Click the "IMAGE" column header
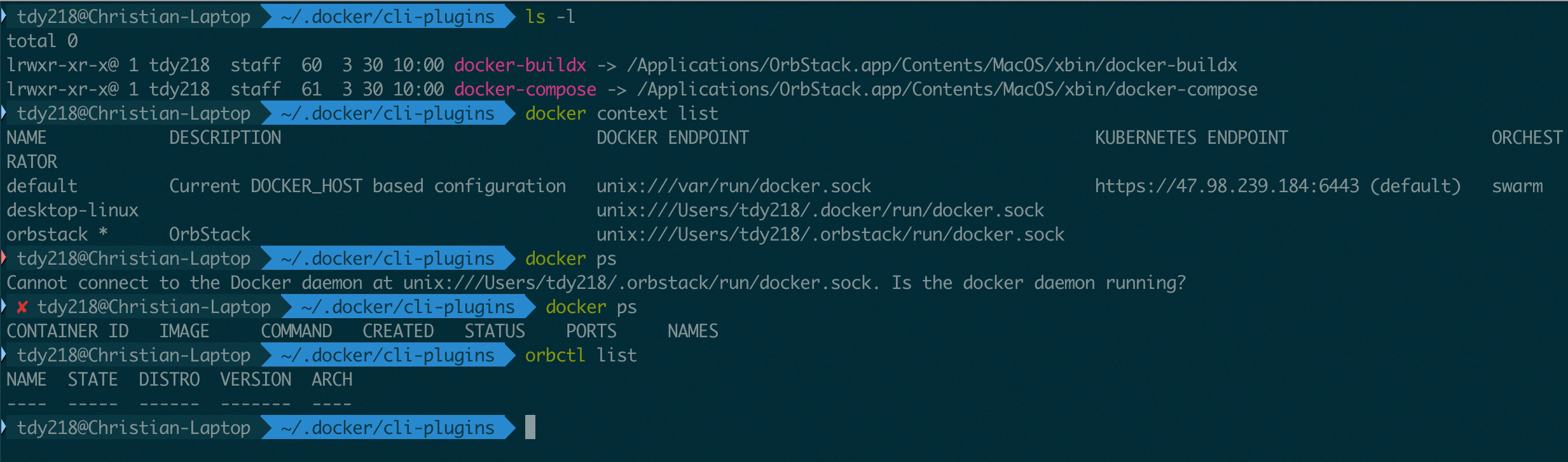This screenshot has width=1568, height=462. pos(184,331)
